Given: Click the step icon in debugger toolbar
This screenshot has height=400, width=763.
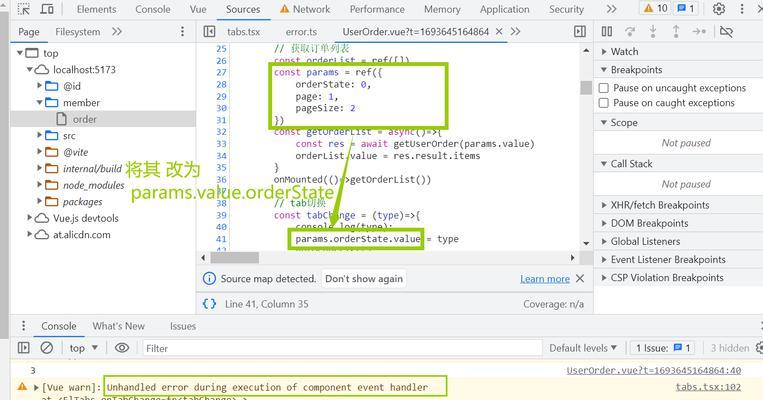Looking at the screenshot, I should pos(699,32).
